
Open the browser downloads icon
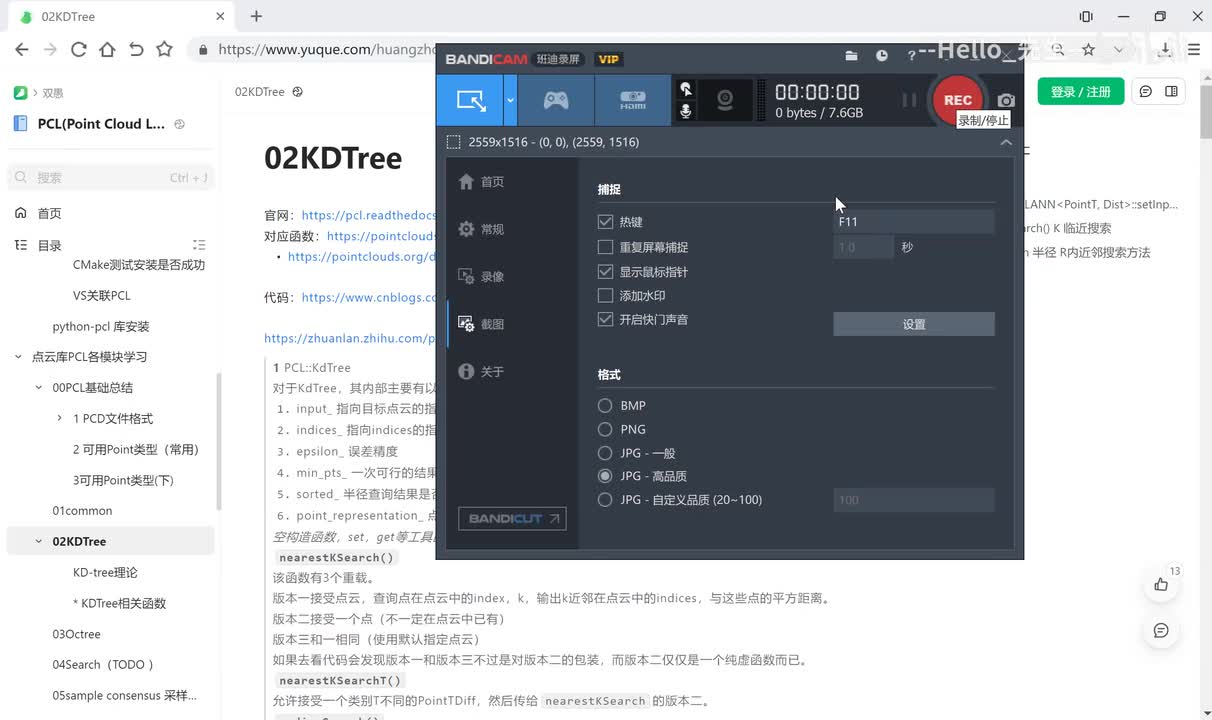[x=1165, y=49]
